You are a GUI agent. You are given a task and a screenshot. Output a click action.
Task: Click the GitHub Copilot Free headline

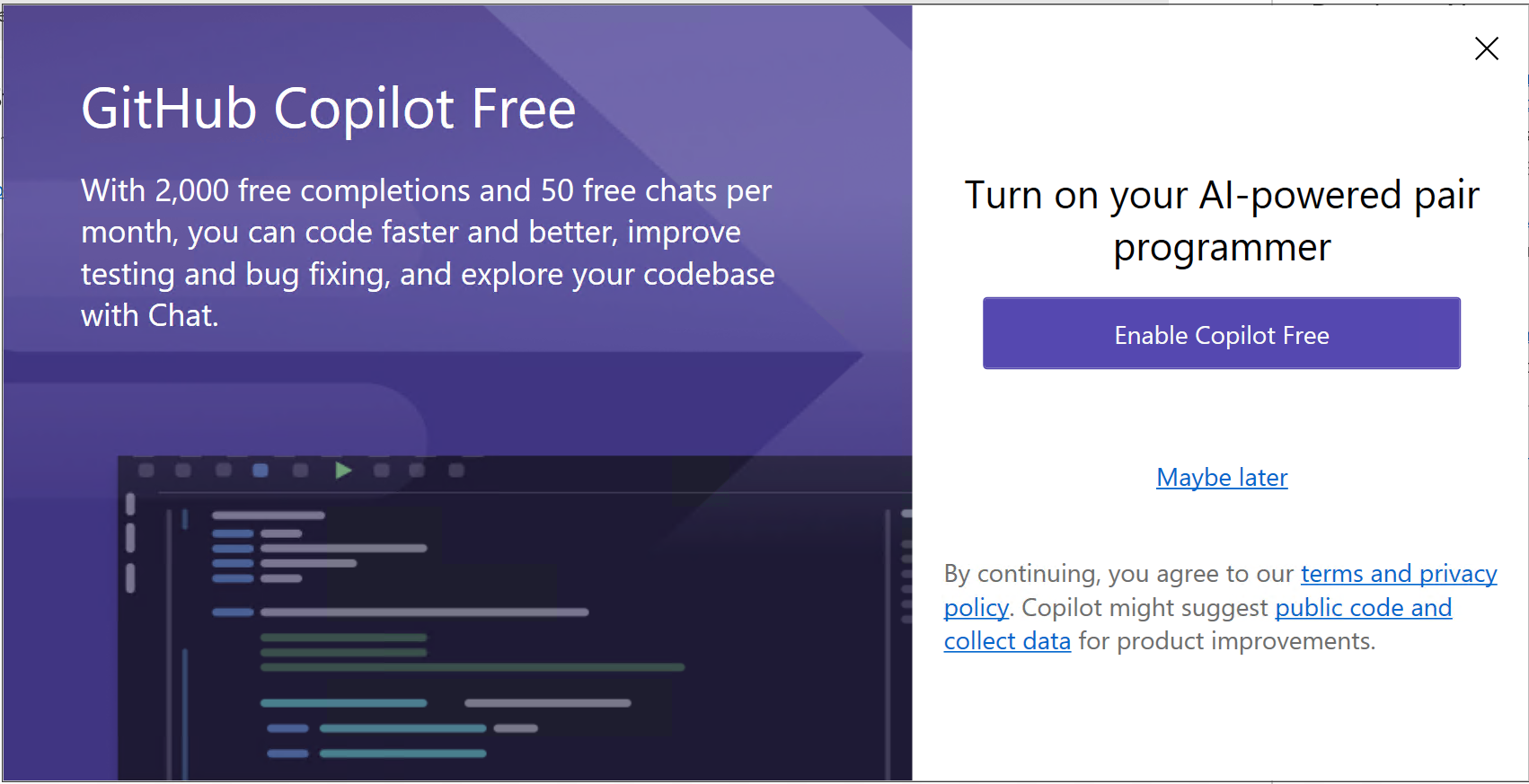(328, 109)
